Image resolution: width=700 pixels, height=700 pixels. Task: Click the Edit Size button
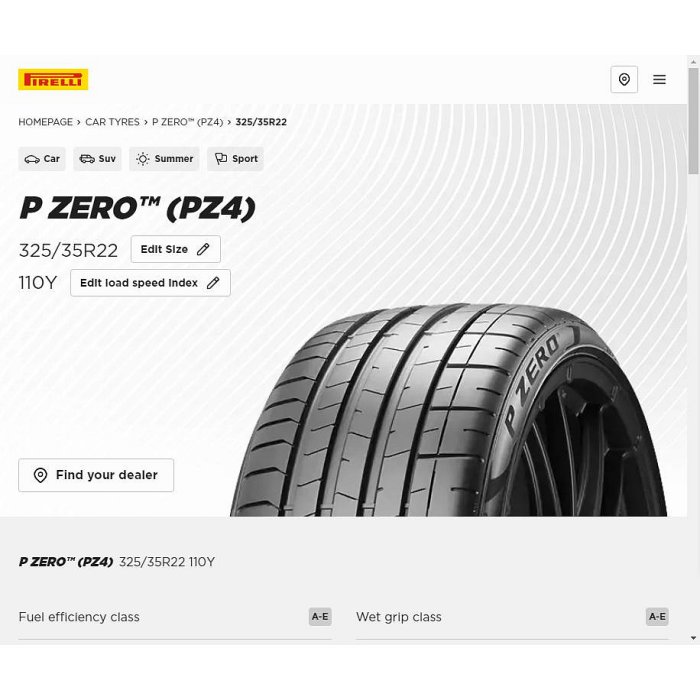coord(175,249)
